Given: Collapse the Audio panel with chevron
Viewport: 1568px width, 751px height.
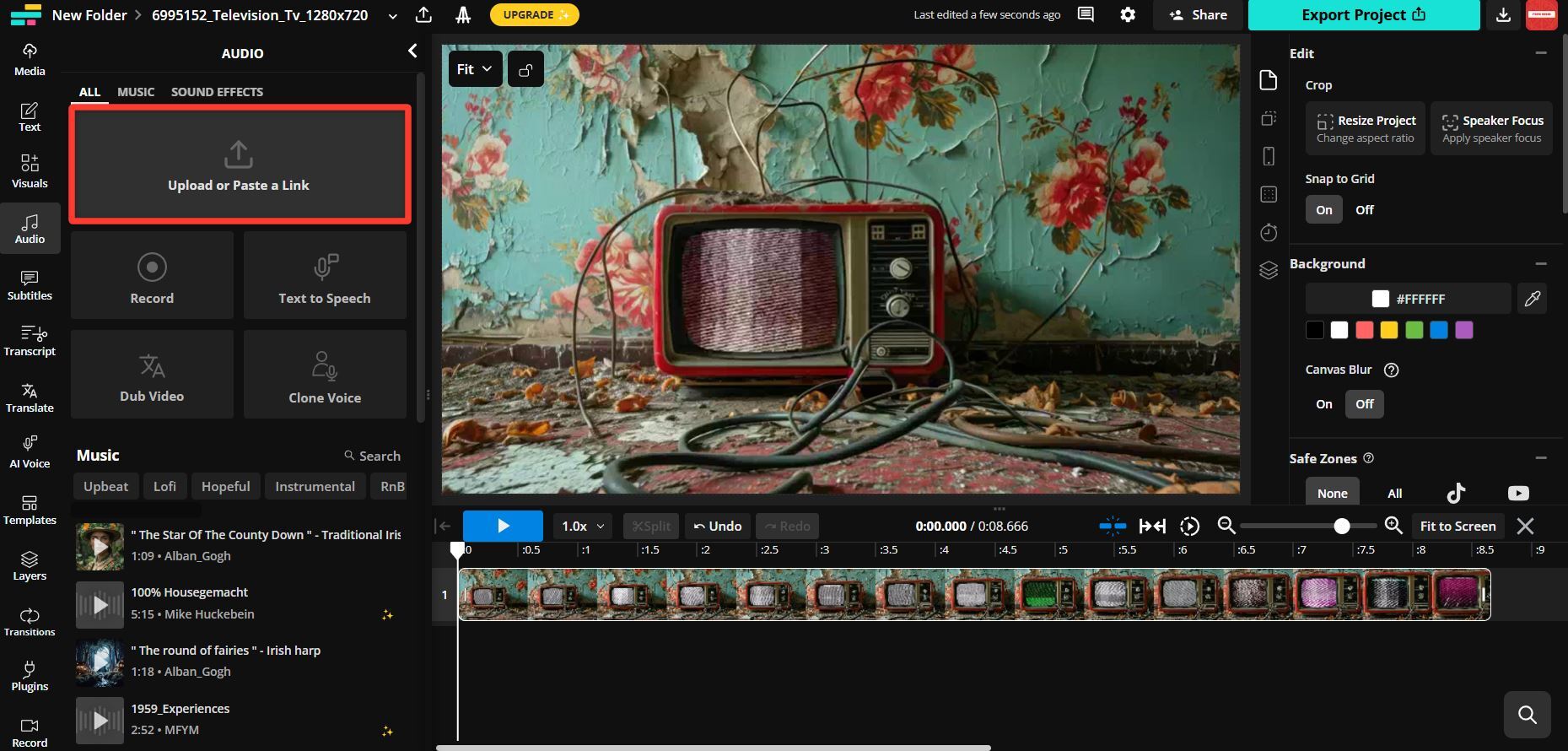Looking at the screenshot, I should 412,51.
